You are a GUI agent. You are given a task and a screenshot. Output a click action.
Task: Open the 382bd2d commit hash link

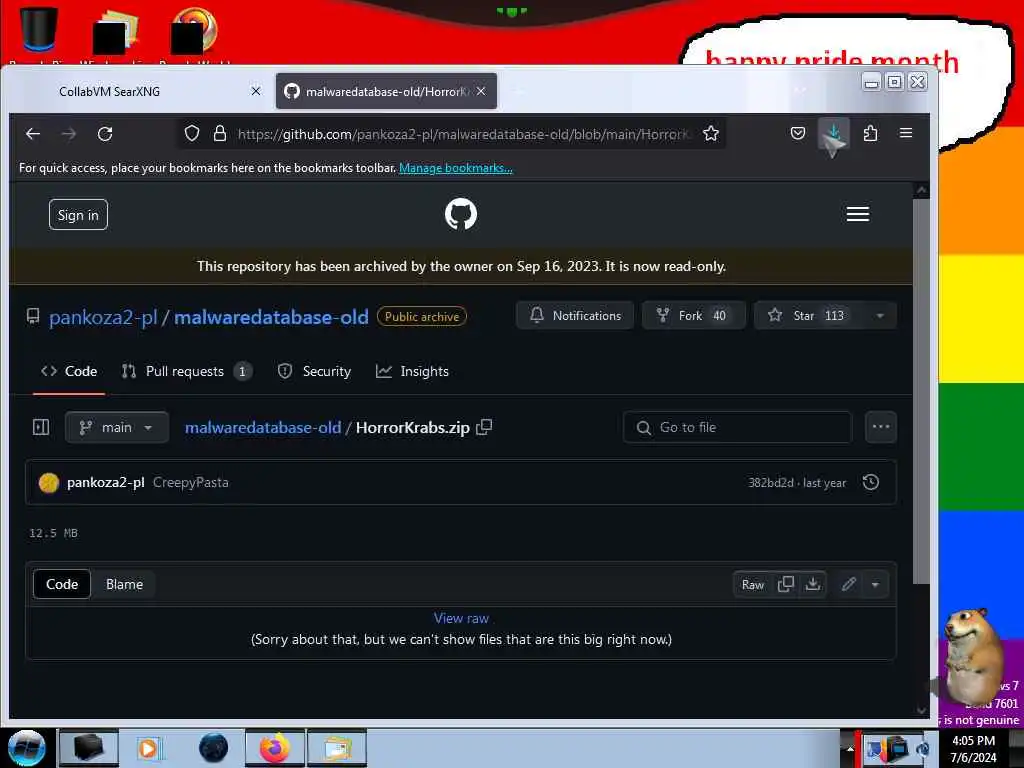[x=771, y=483]
